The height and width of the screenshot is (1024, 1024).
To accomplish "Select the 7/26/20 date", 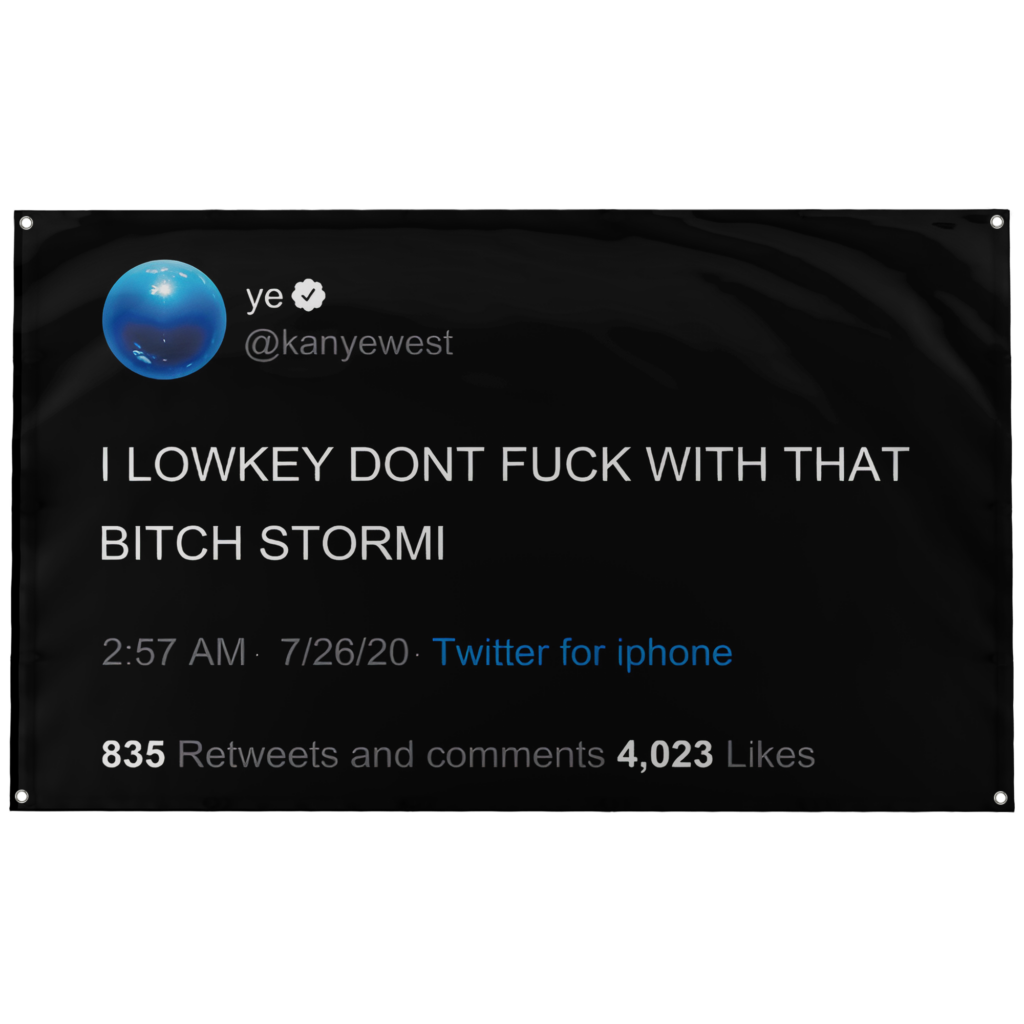I will (344, 652).
